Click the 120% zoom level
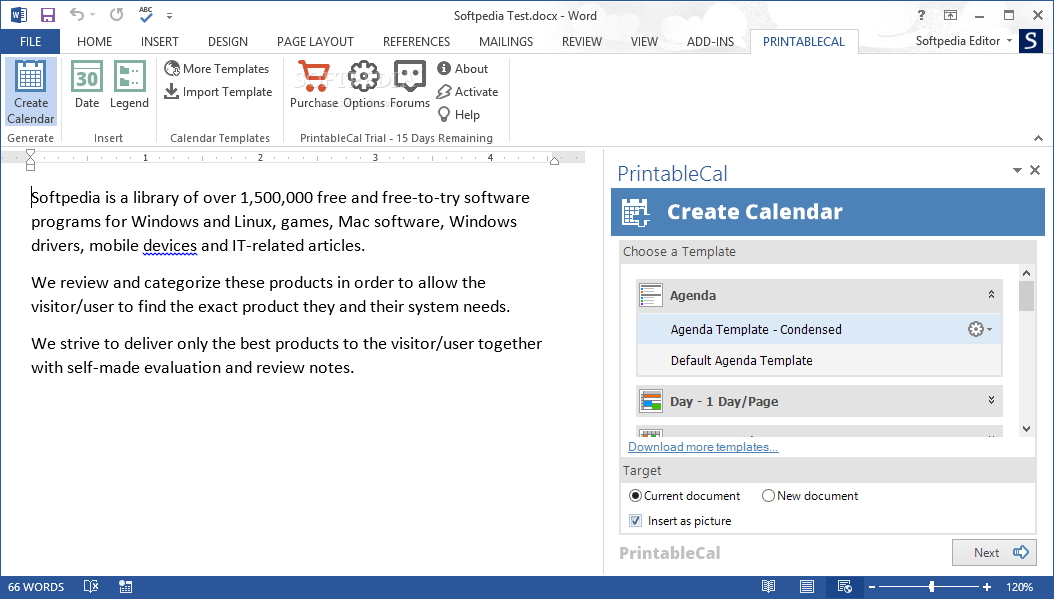This screenshot has width=1054, height=599. click(x=1019, y=587)
